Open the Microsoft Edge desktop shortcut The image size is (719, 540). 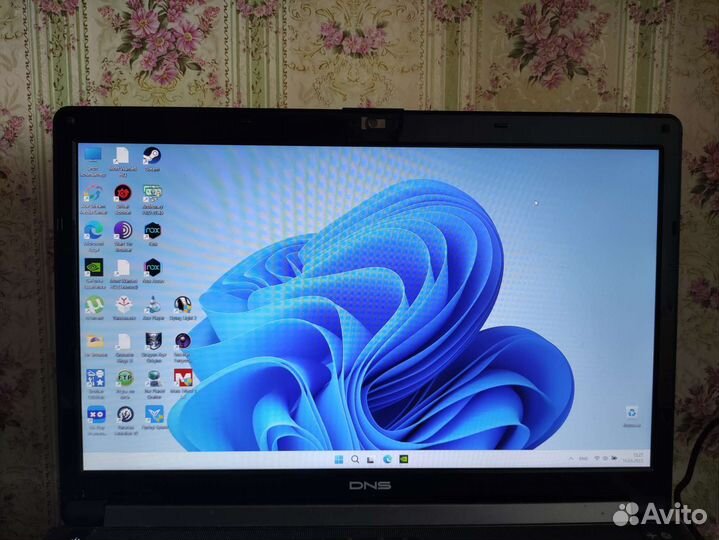click(x=94, y=231)
